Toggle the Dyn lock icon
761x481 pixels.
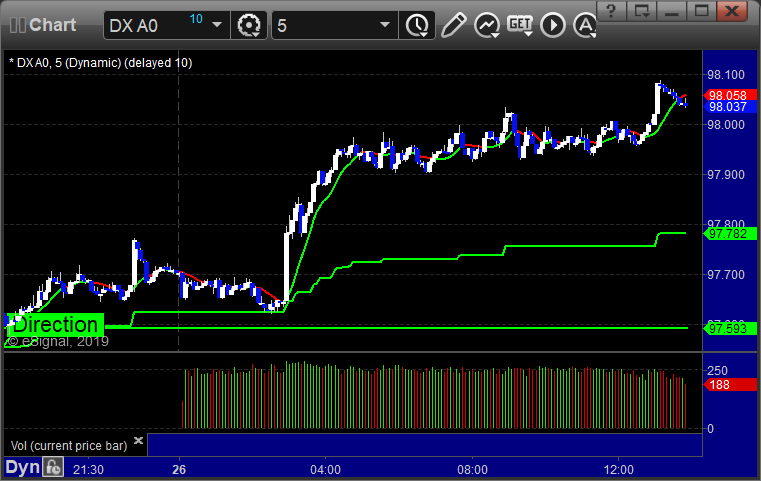click(x=53, y=467)
